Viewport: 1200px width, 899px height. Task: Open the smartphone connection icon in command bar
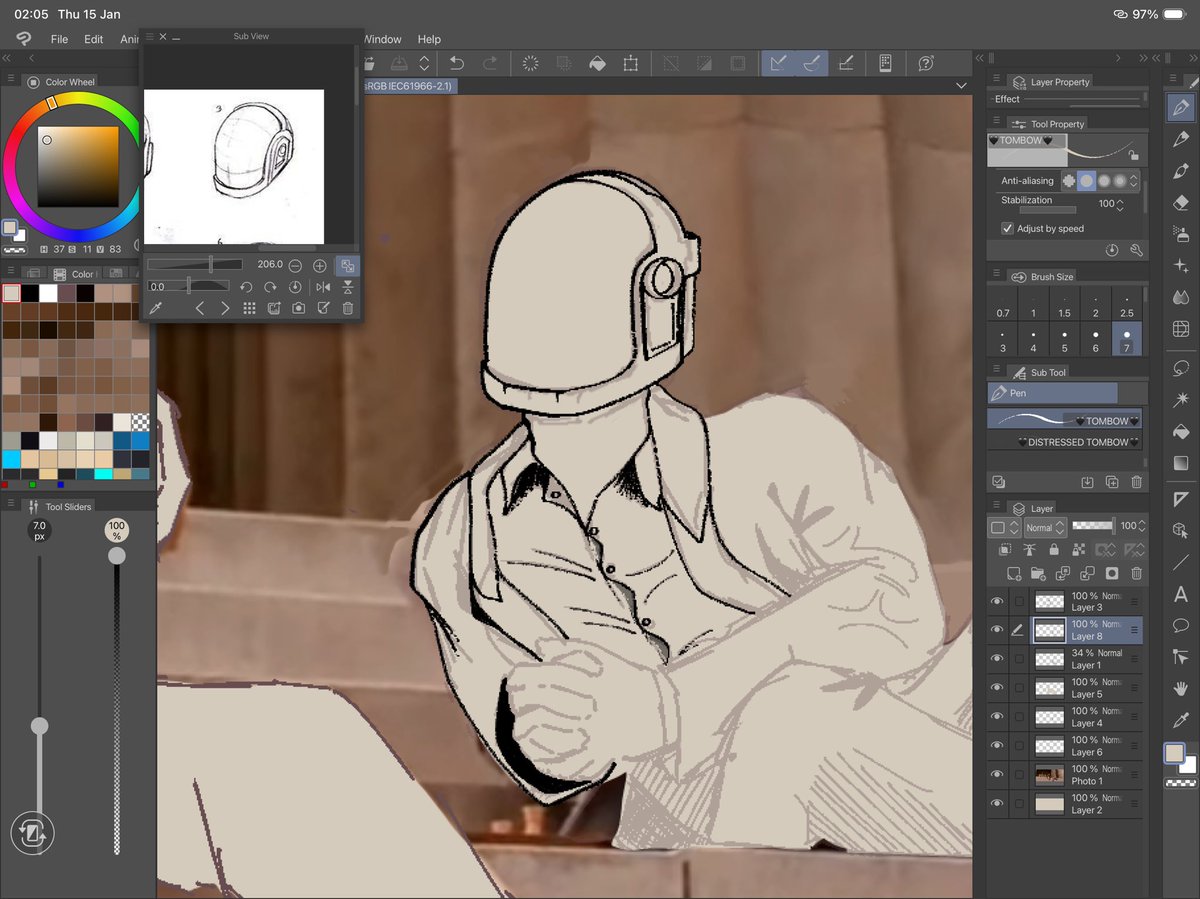[x=885, y=63]
